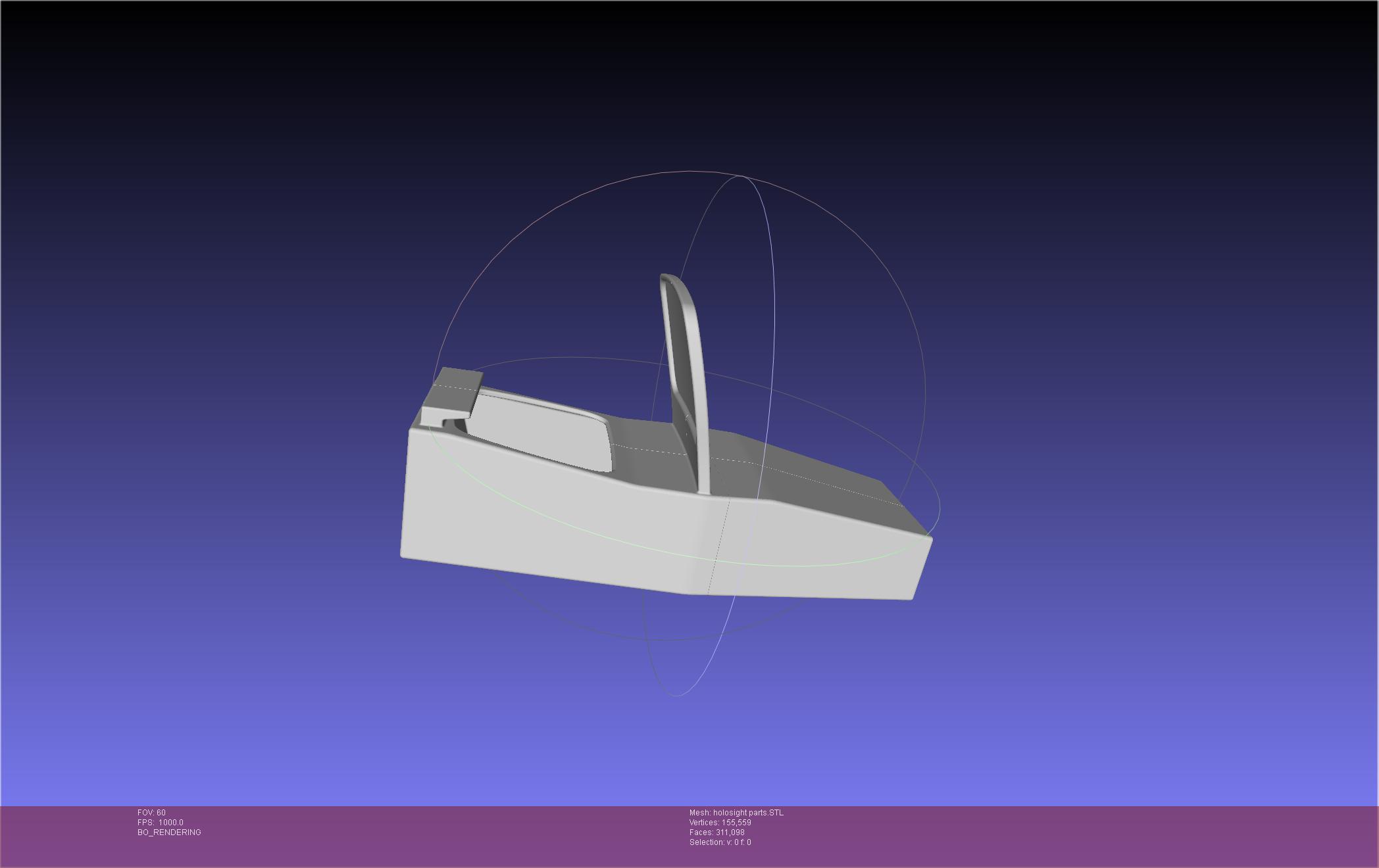Click the Faces: 311,098 text
This screenshot has width=1379, height=868.
click(x=716, y=832)
